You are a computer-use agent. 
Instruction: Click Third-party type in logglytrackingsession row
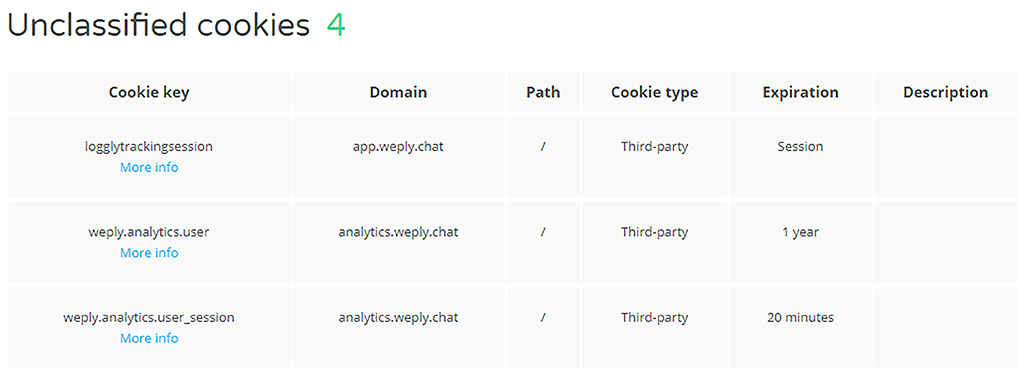(x=654, y=146)
